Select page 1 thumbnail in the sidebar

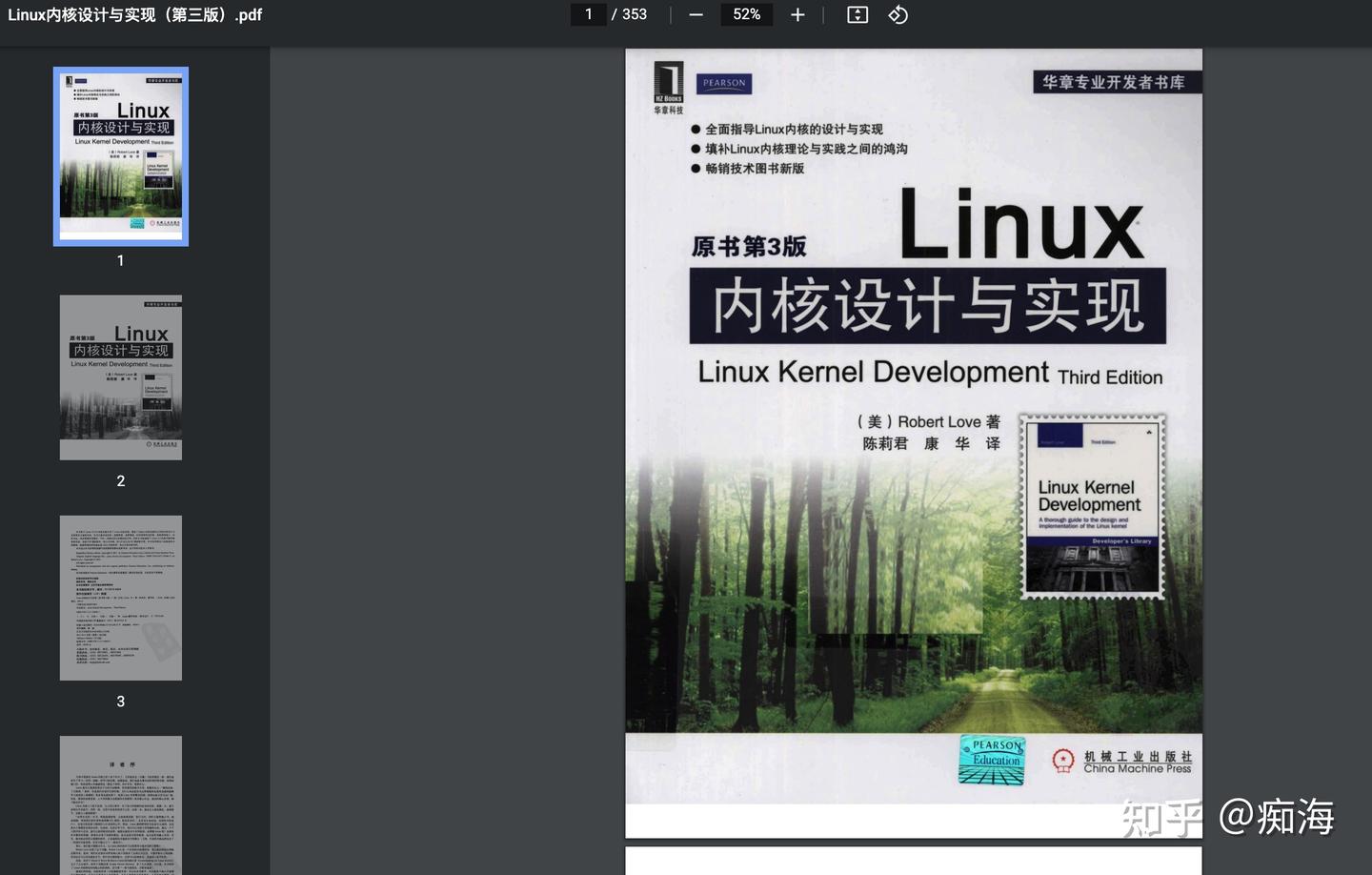pos(120,155)
